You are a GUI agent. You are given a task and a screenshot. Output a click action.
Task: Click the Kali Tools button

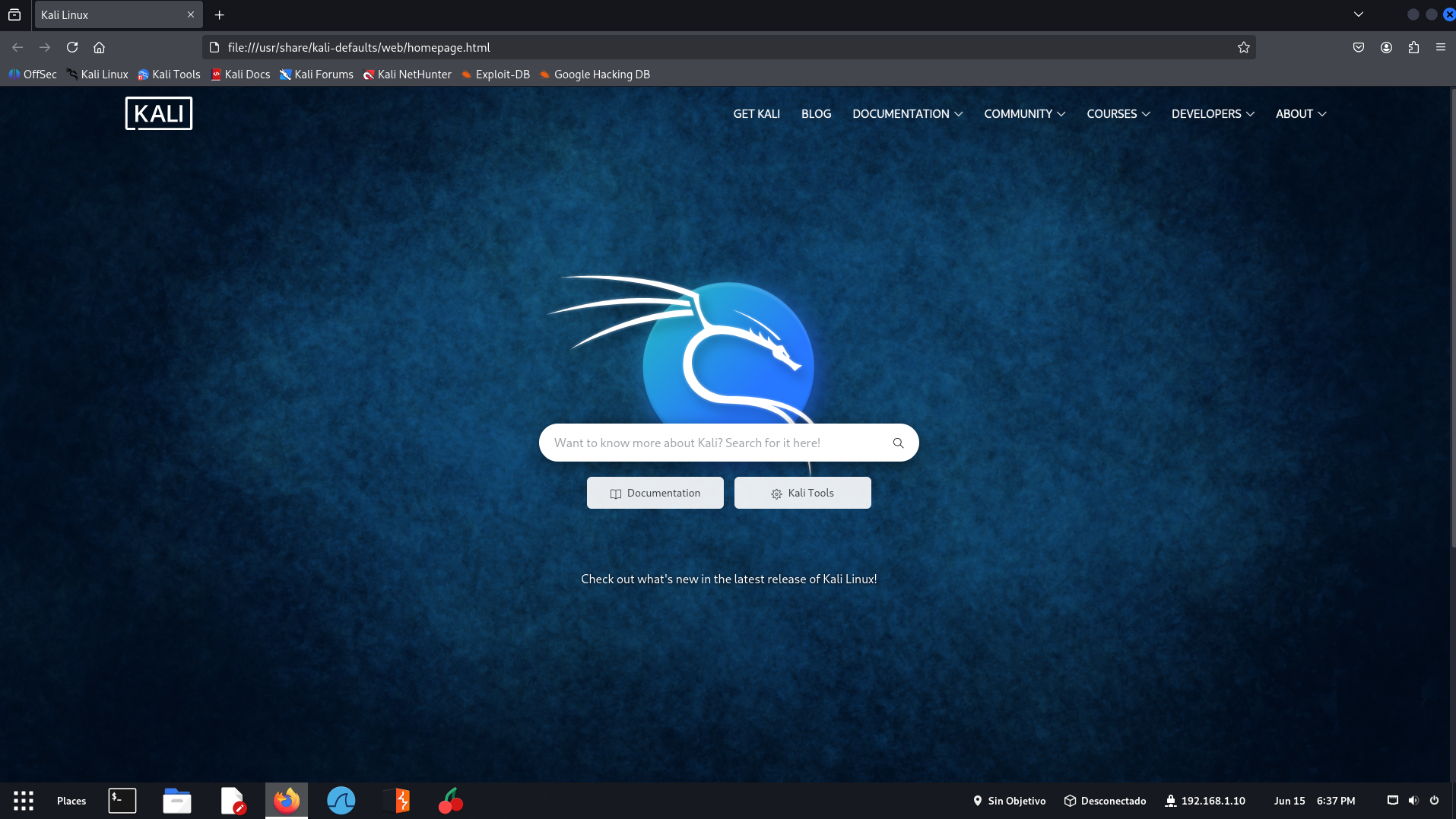(x=803, y=493)
